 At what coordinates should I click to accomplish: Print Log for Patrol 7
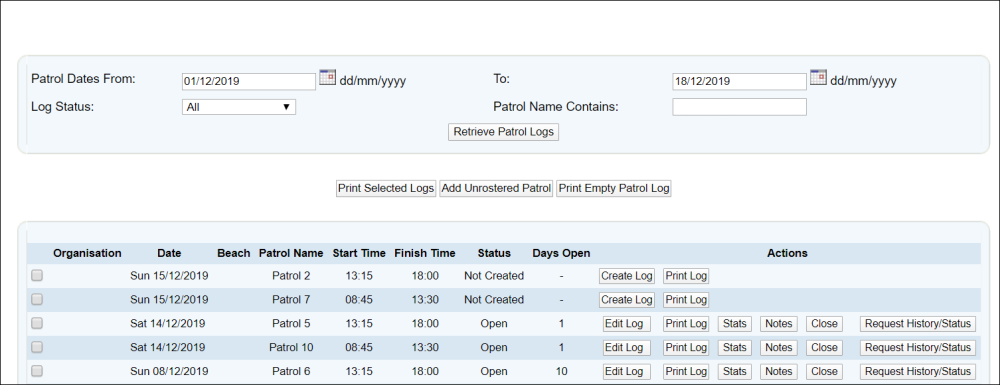pos(686,300)
